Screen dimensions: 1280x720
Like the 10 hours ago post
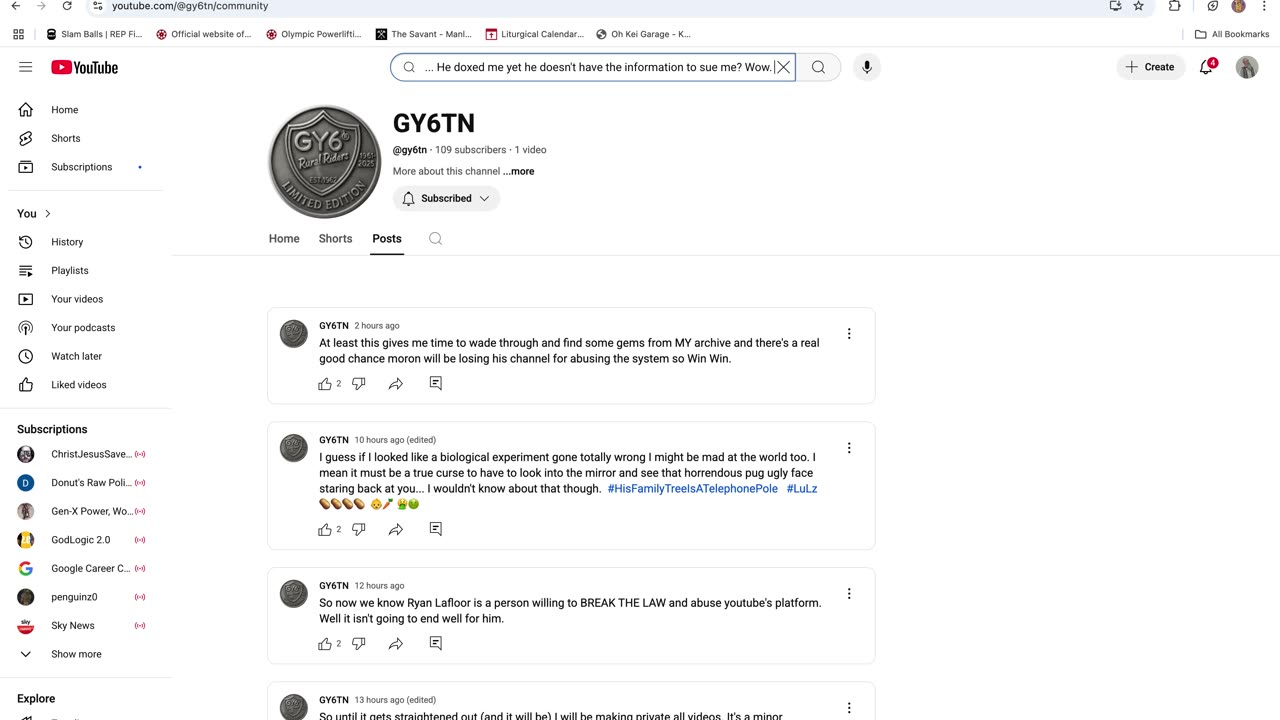[325, 529]
